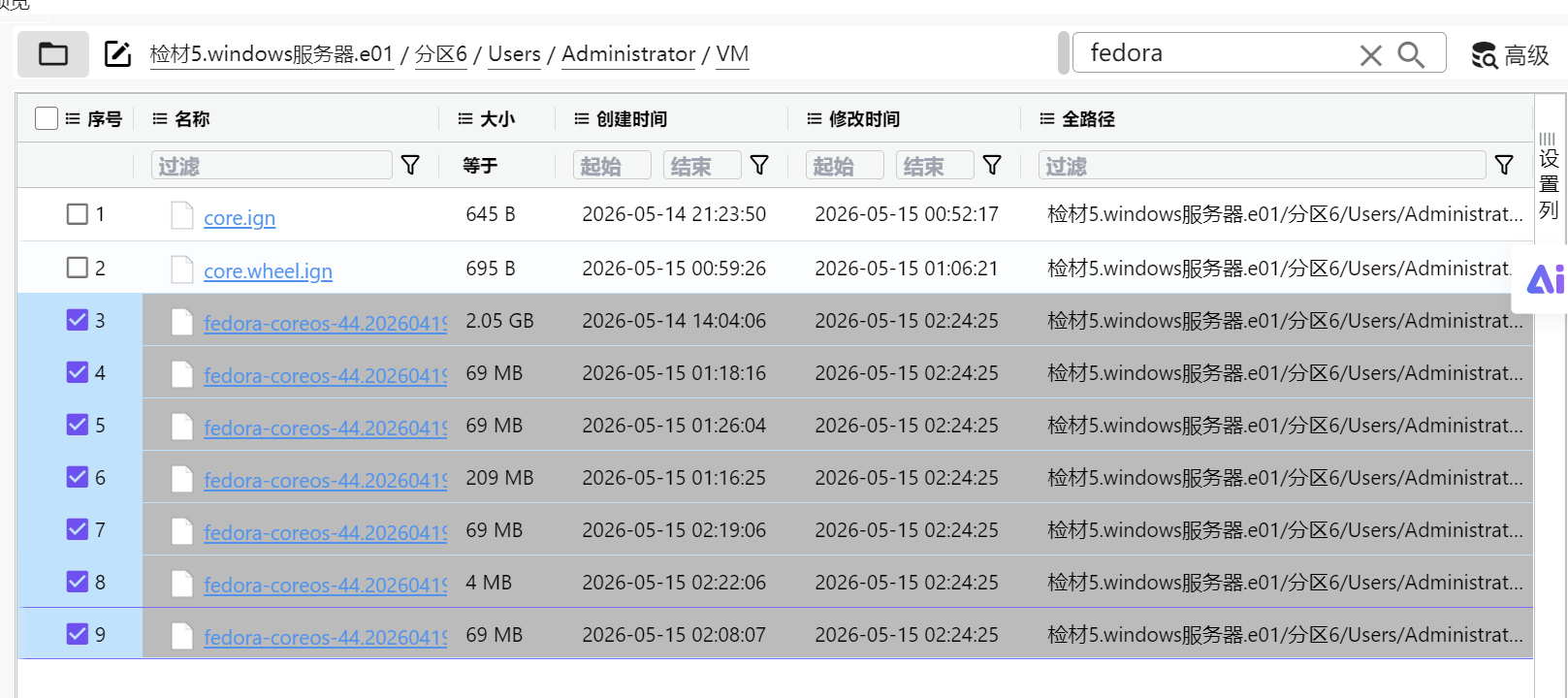Click the funnel icon for the 名称 filter

click(410, 166)
